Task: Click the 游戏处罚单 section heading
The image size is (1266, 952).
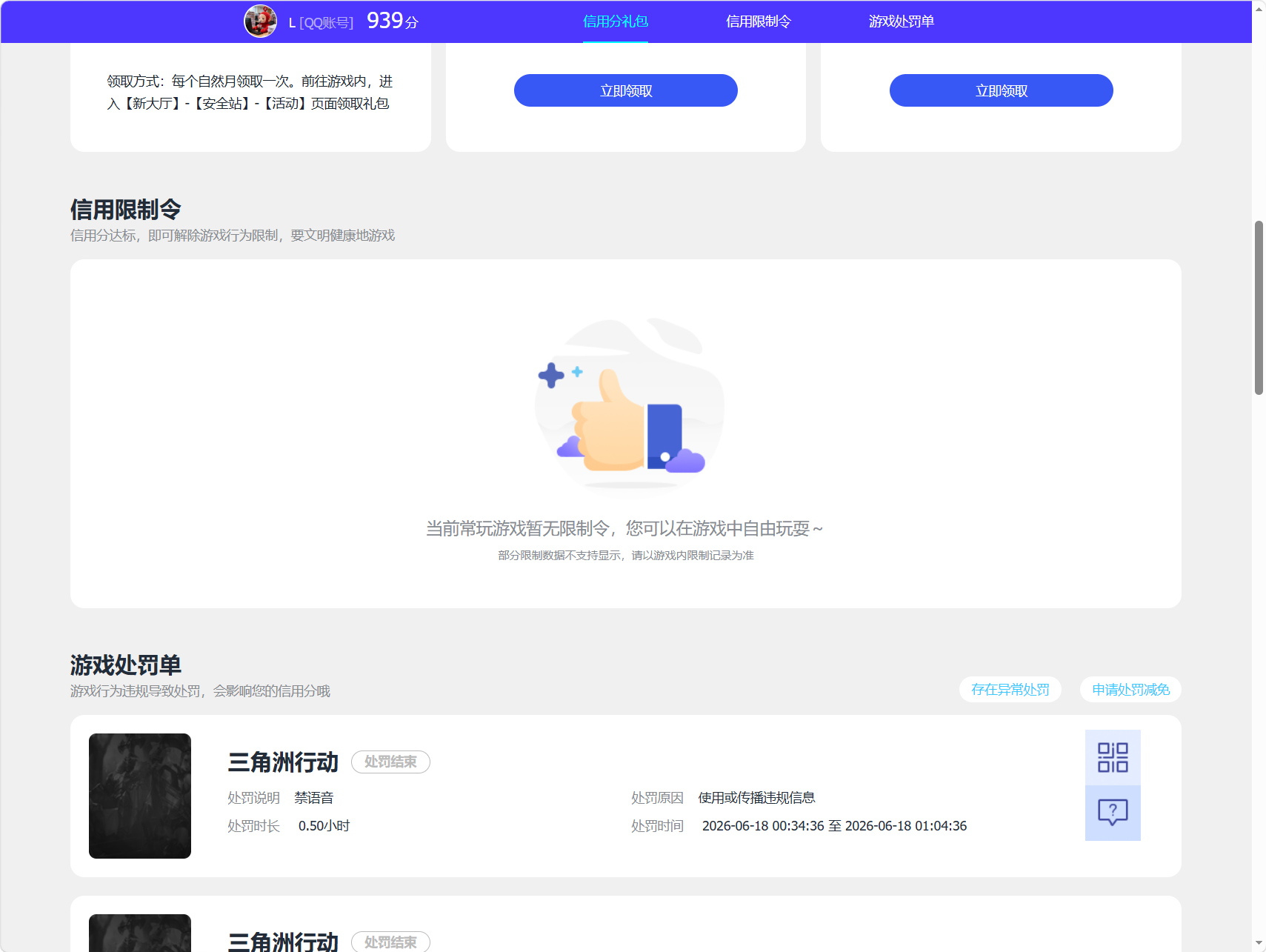Action: click(126, 665)
